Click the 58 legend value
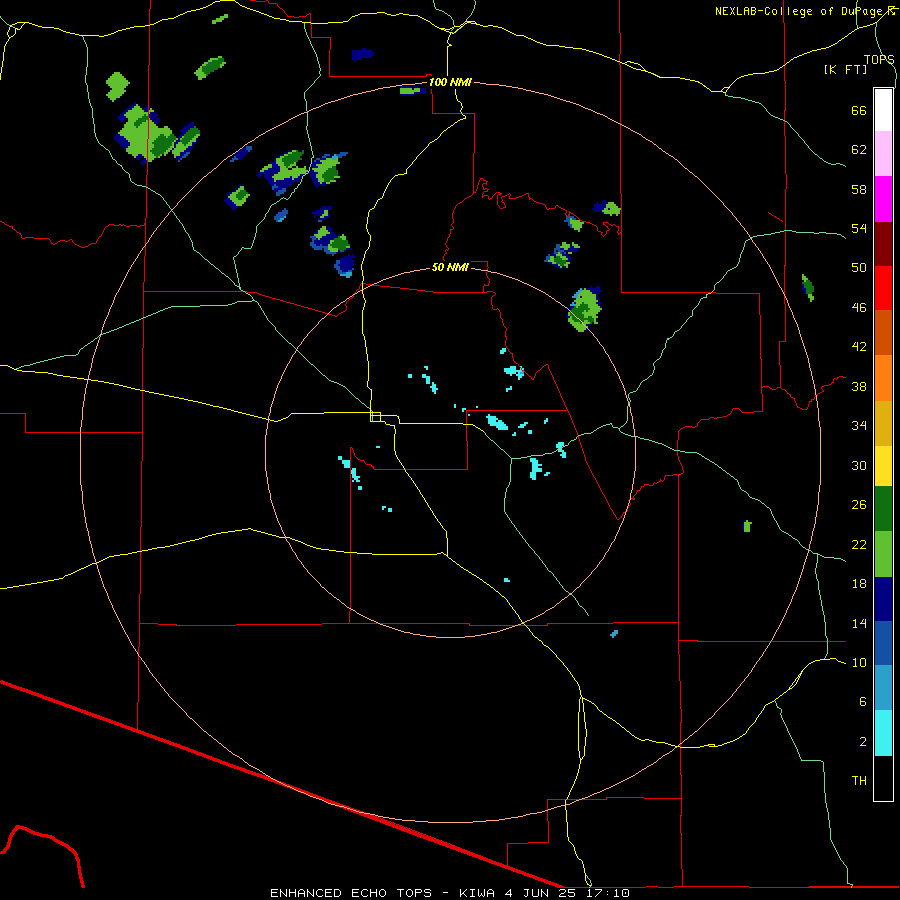The height and width of the screenshot is (900, 900). click(859, 189)
